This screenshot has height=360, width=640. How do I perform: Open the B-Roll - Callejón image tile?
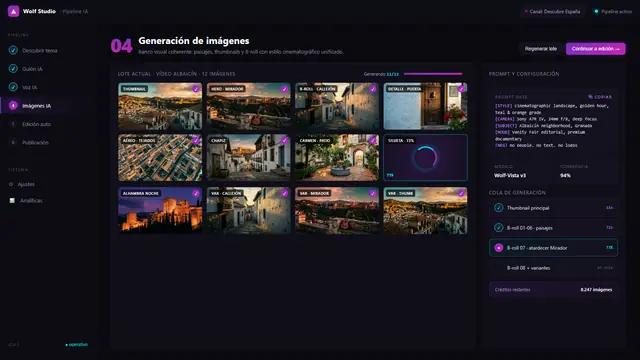click(x=337, y=106)
